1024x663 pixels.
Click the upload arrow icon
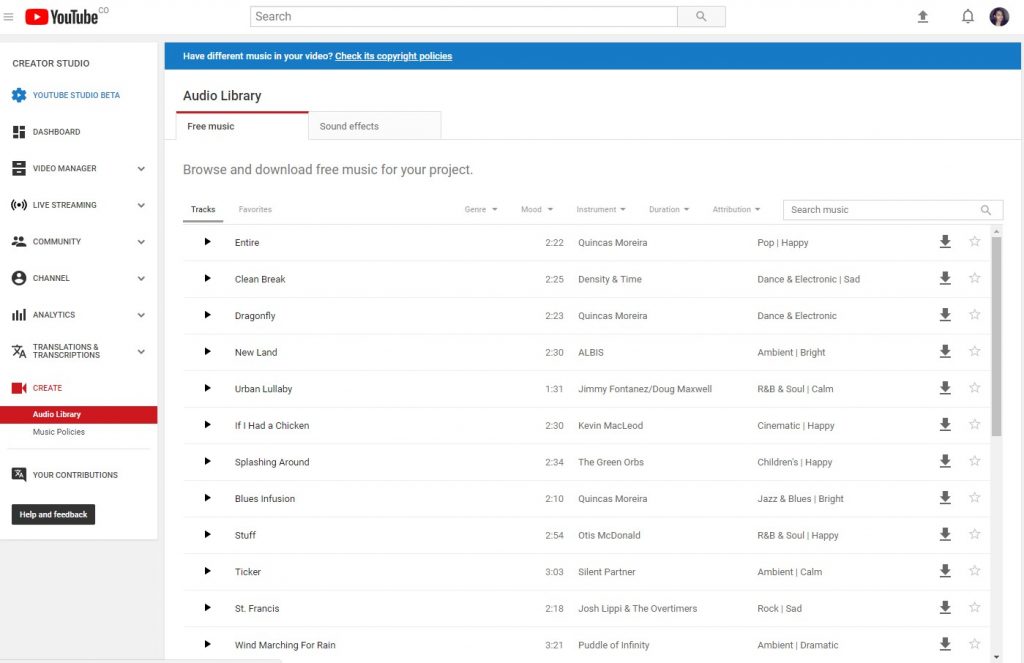click(922, 16)
